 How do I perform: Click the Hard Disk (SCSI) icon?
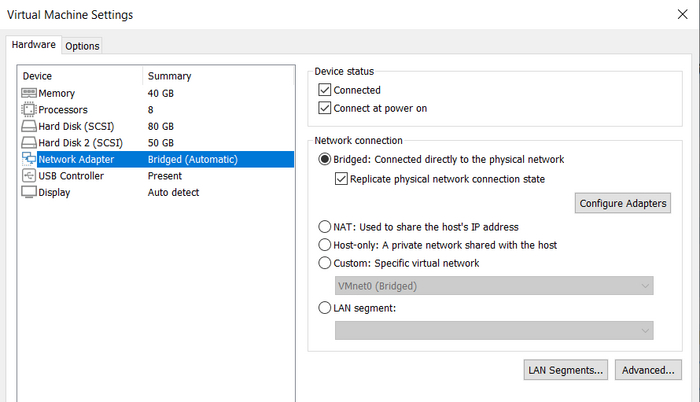pos(29,127)
